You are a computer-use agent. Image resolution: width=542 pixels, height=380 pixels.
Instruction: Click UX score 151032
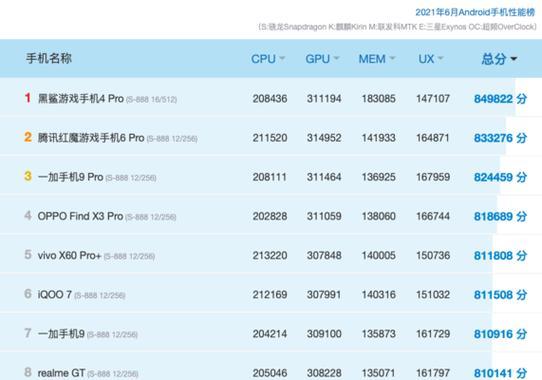click(x=433, y=295)
